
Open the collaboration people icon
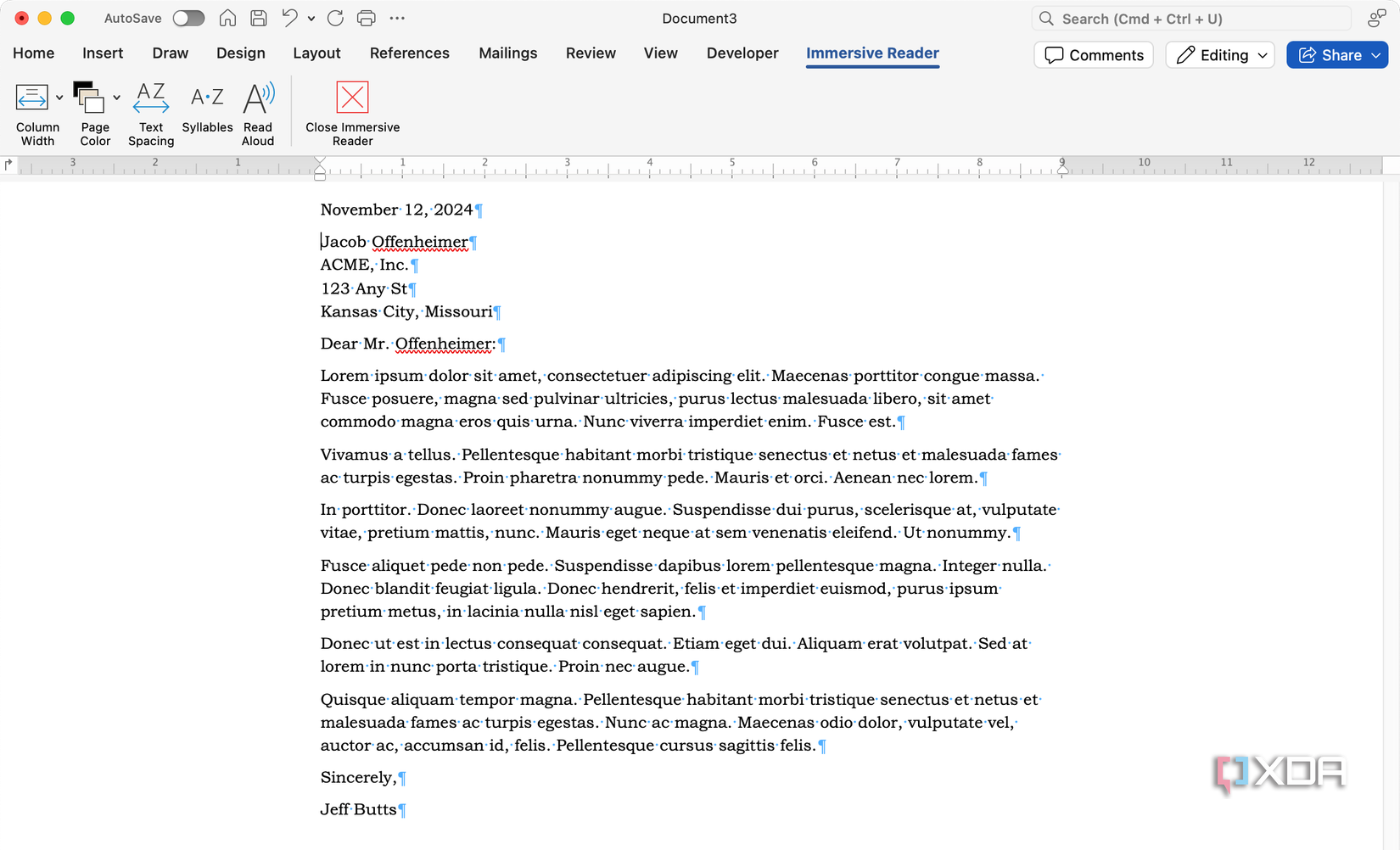click(1376, 19)
